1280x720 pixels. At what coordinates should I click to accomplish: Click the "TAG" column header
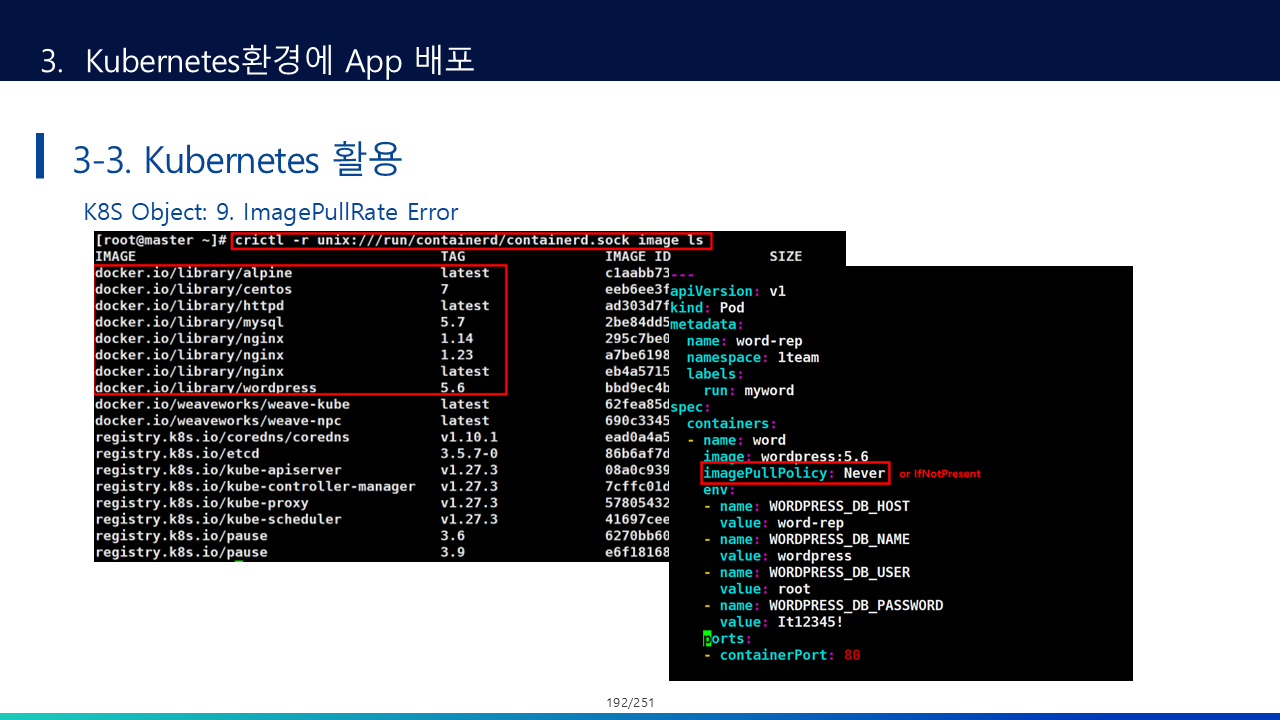click(453, 257)
